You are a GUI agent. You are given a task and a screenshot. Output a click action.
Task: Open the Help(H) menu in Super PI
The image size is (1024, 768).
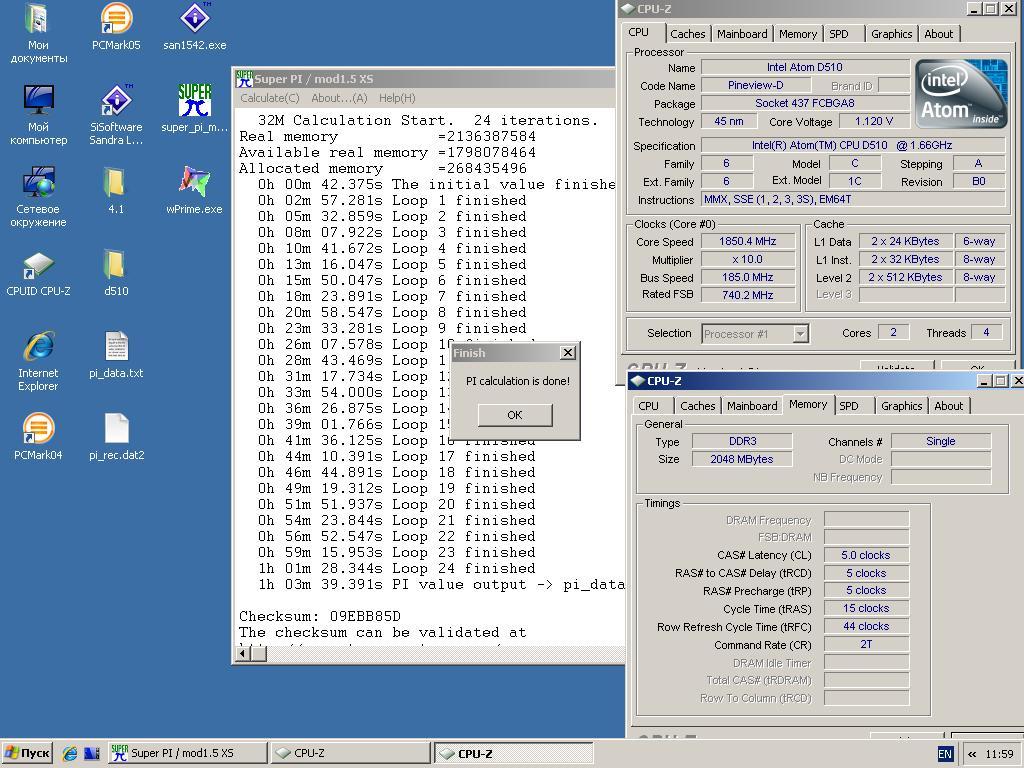397,98
